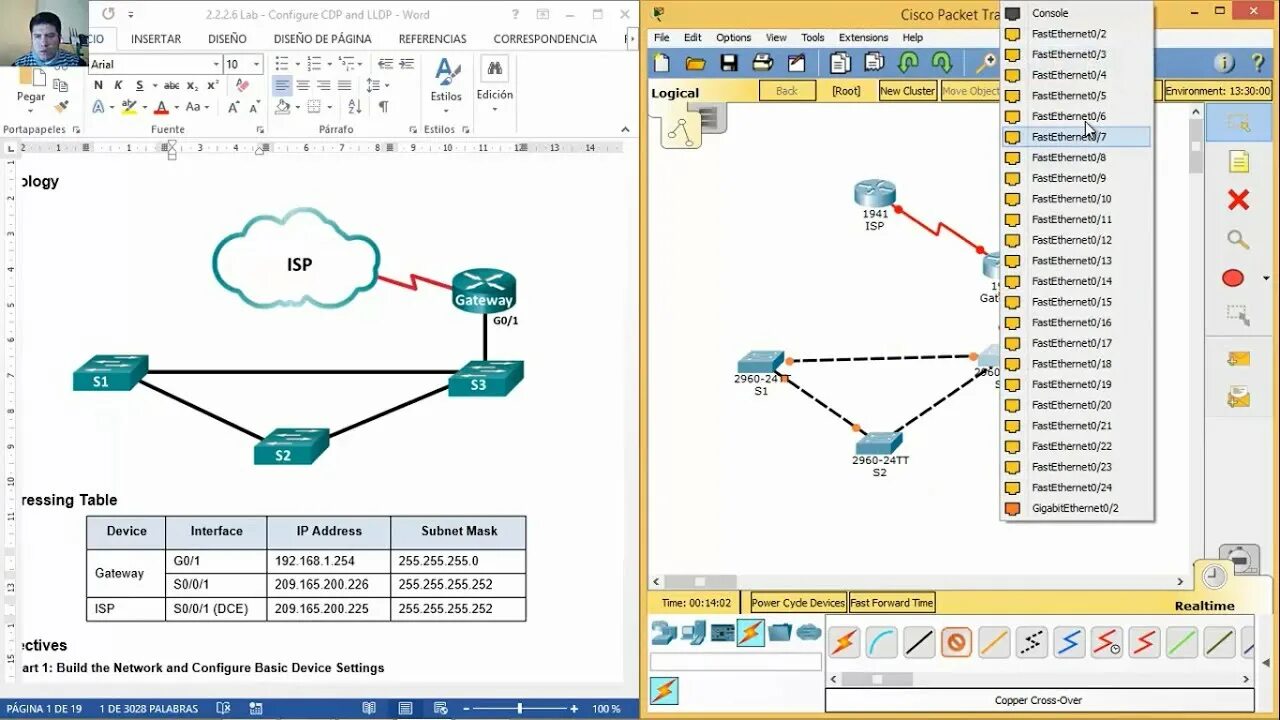Click the Copy icon in Packet Tracer toolbar
This screenshot has width=1280, height=720.
pos(840,64)
